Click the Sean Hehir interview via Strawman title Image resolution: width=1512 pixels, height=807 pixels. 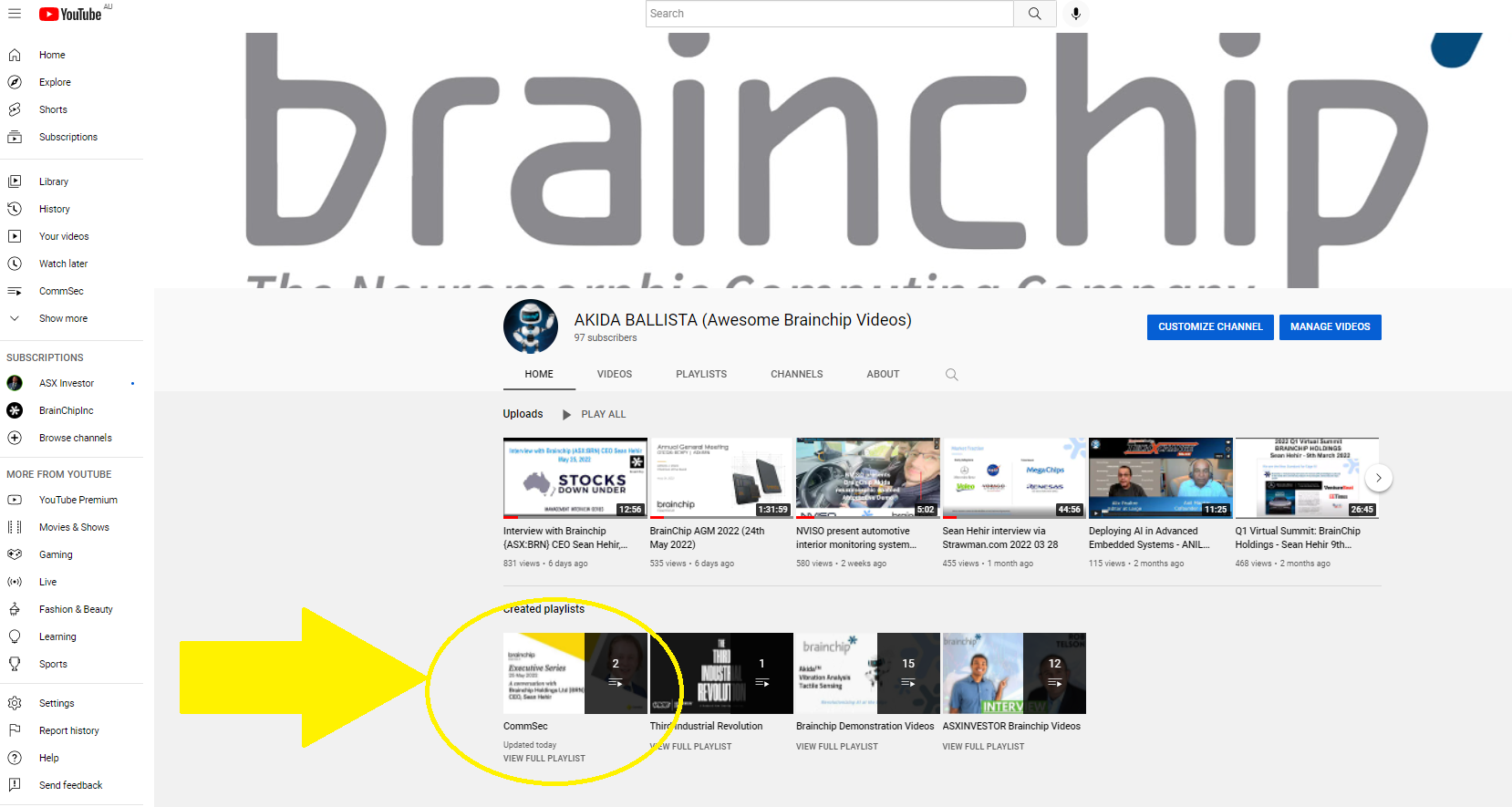(1000, 538)
